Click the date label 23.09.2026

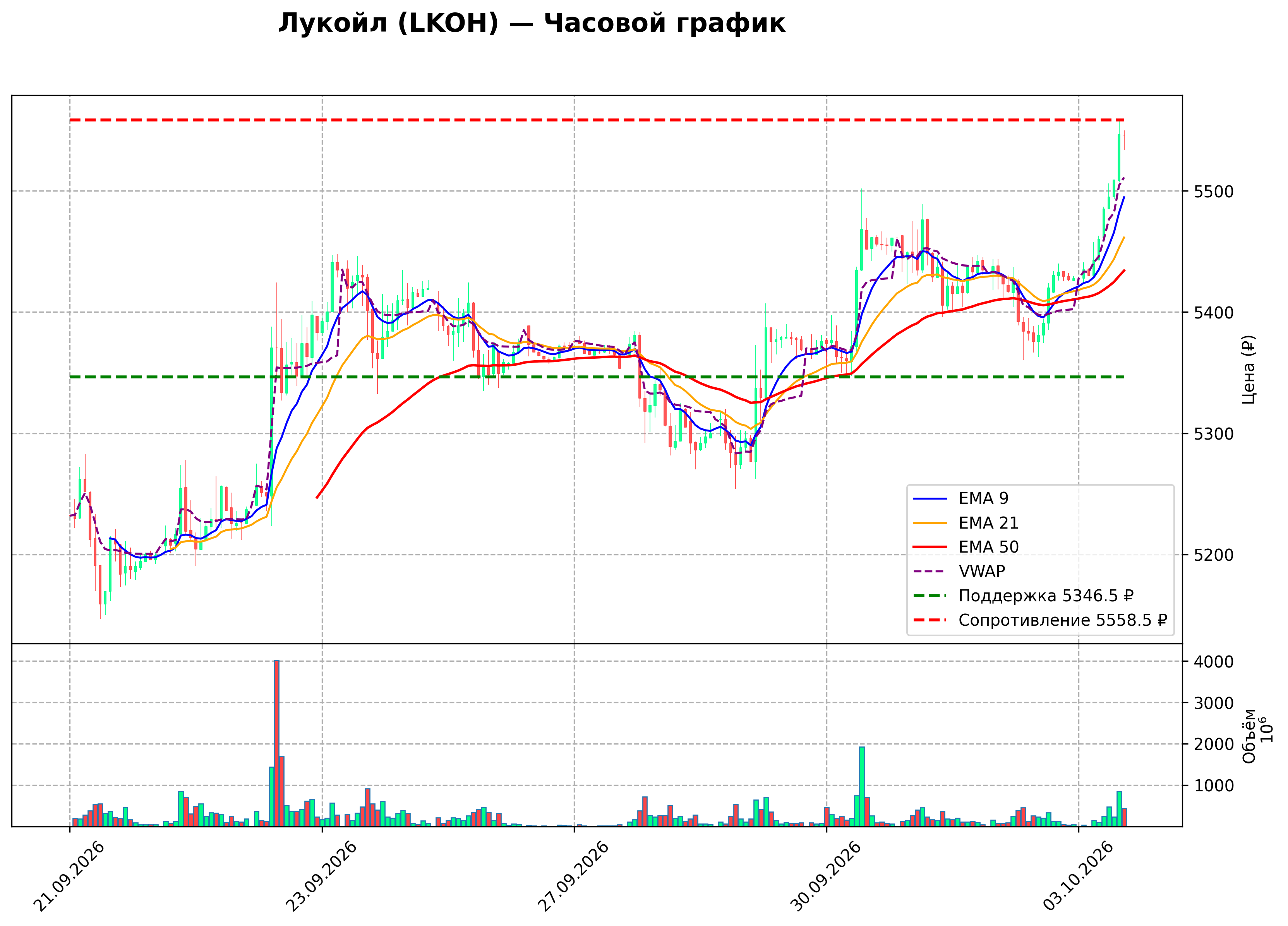pyautogui.click(x=321, y=876)
